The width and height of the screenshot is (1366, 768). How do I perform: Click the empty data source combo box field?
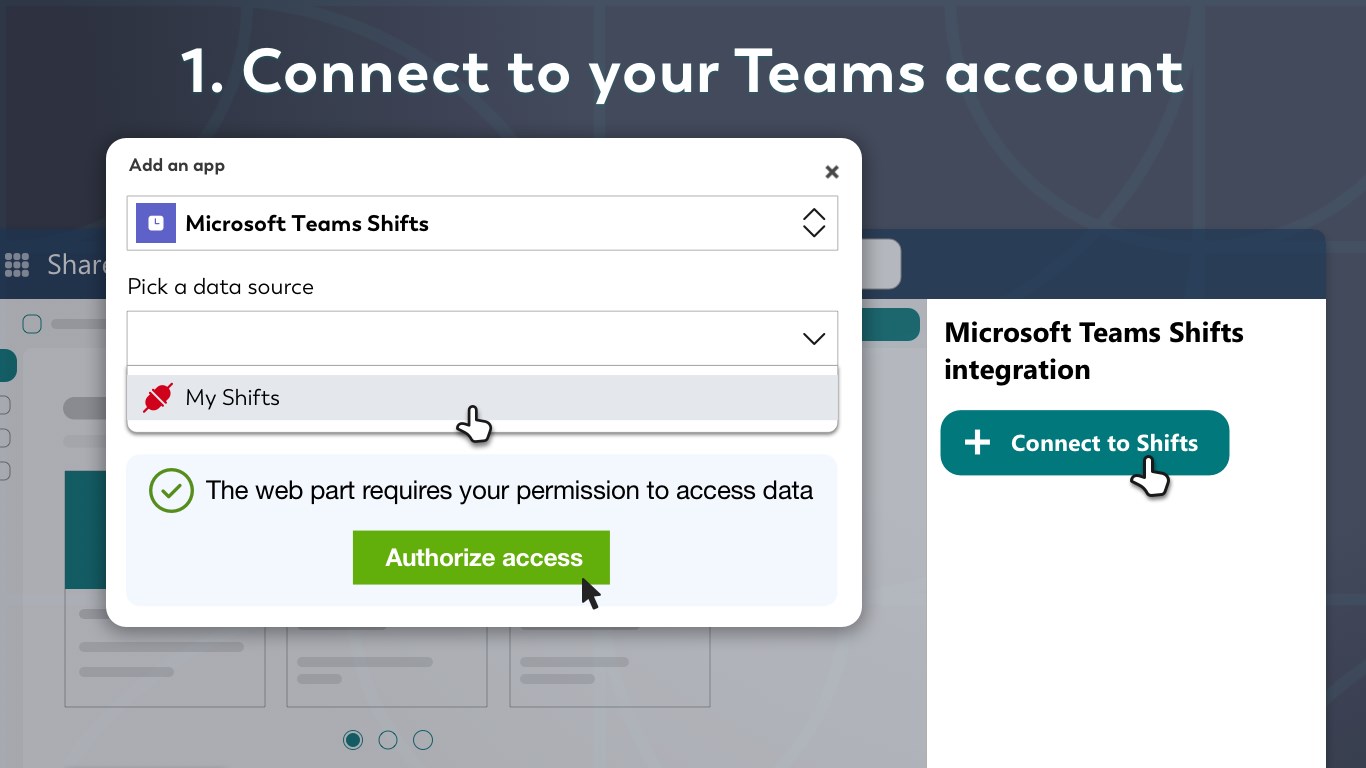point(460,339)
